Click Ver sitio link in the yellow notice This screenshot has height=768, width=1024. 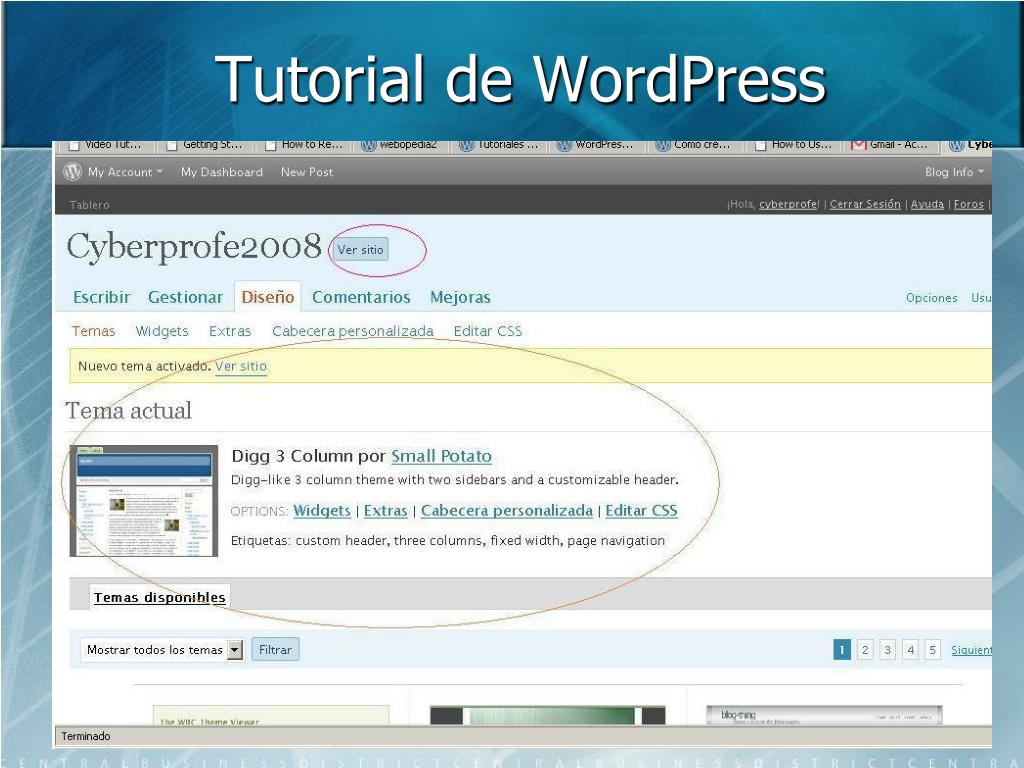tap(241, 366)
